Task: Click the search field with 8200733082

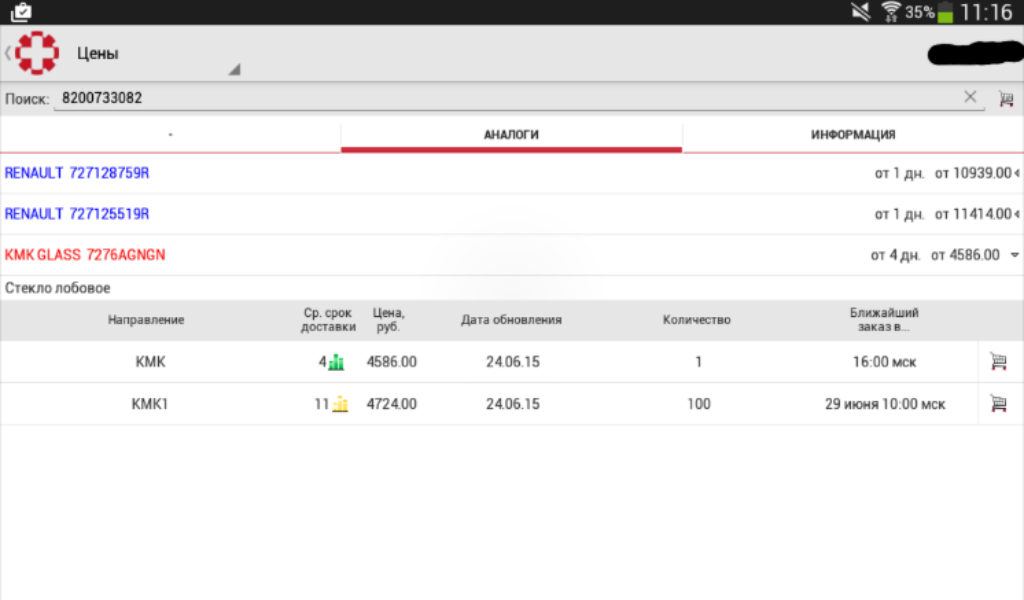Action: click(x=500, y=98)
